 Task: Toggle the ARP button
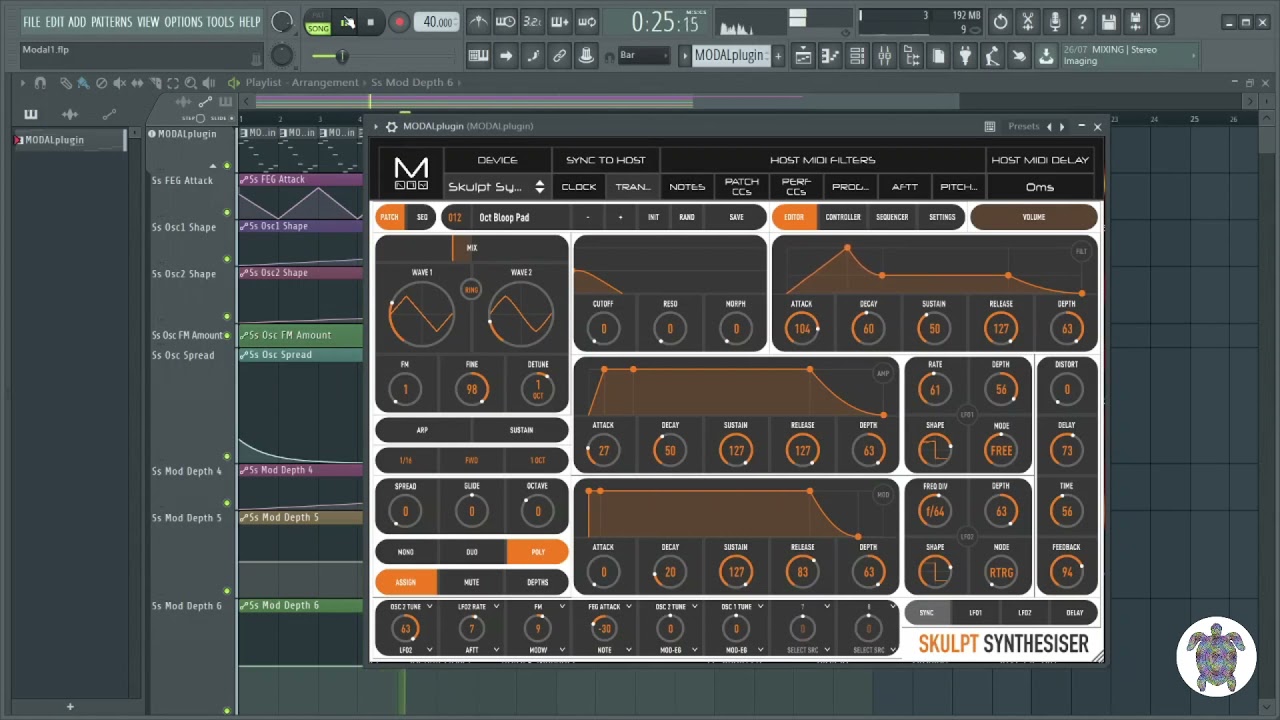422,430
